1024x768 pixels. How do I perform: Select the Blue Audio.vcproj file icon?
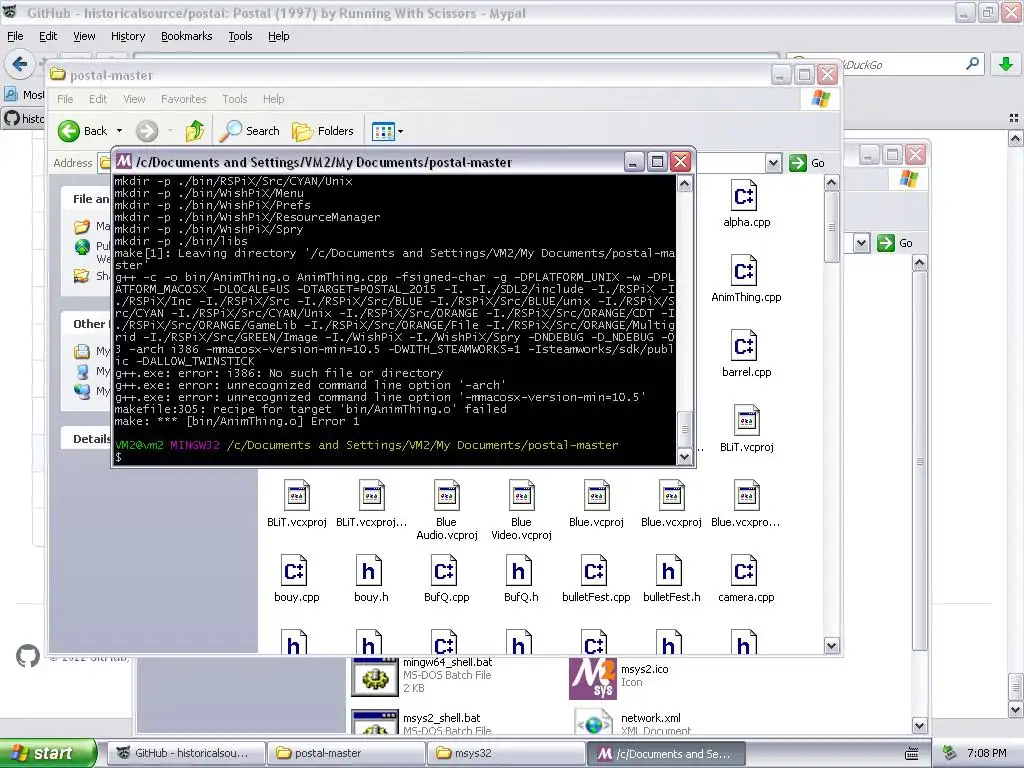pos(447,496)
